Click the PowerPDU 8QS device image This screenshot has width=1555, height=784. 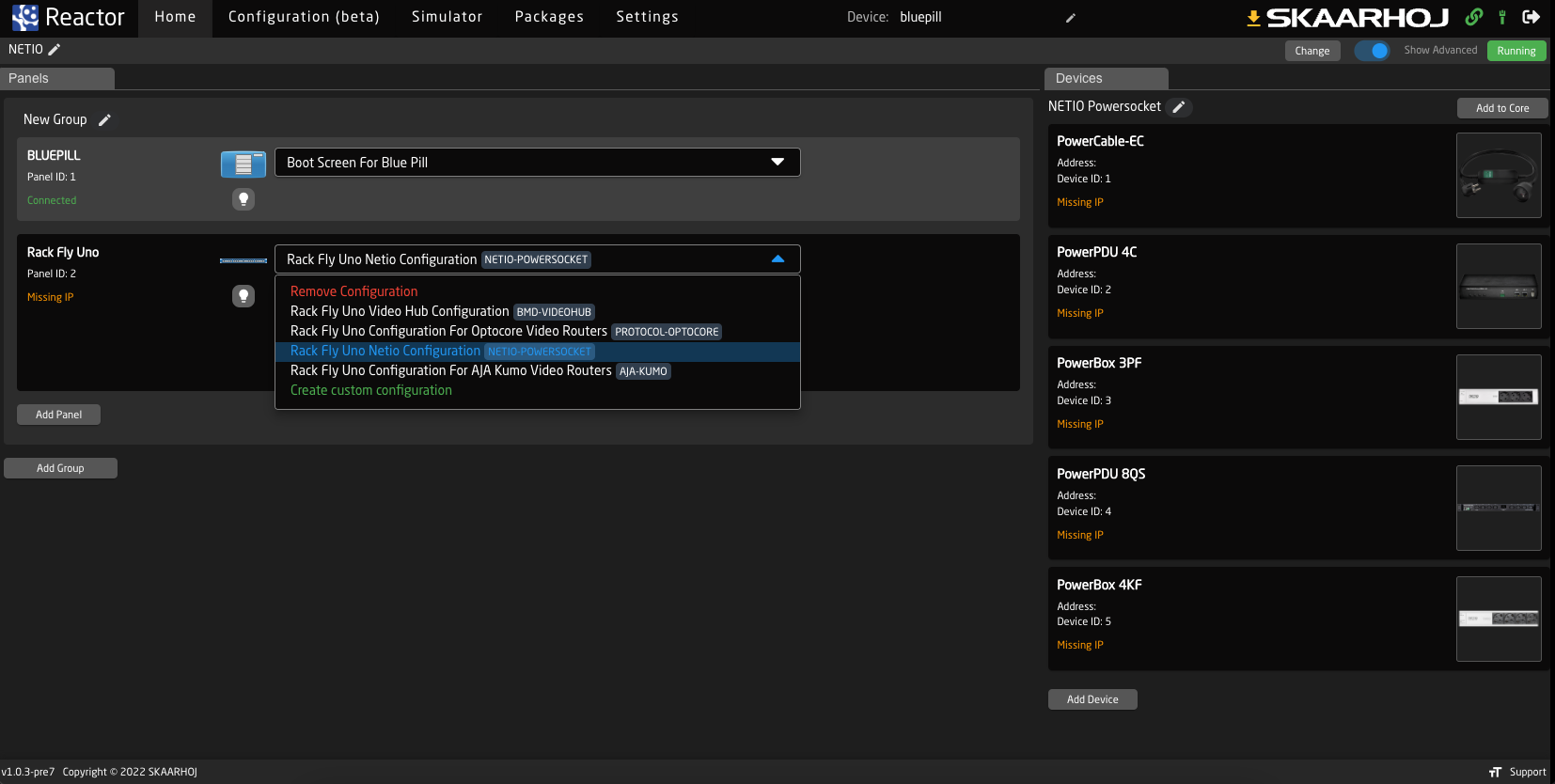click(1499, 508)
